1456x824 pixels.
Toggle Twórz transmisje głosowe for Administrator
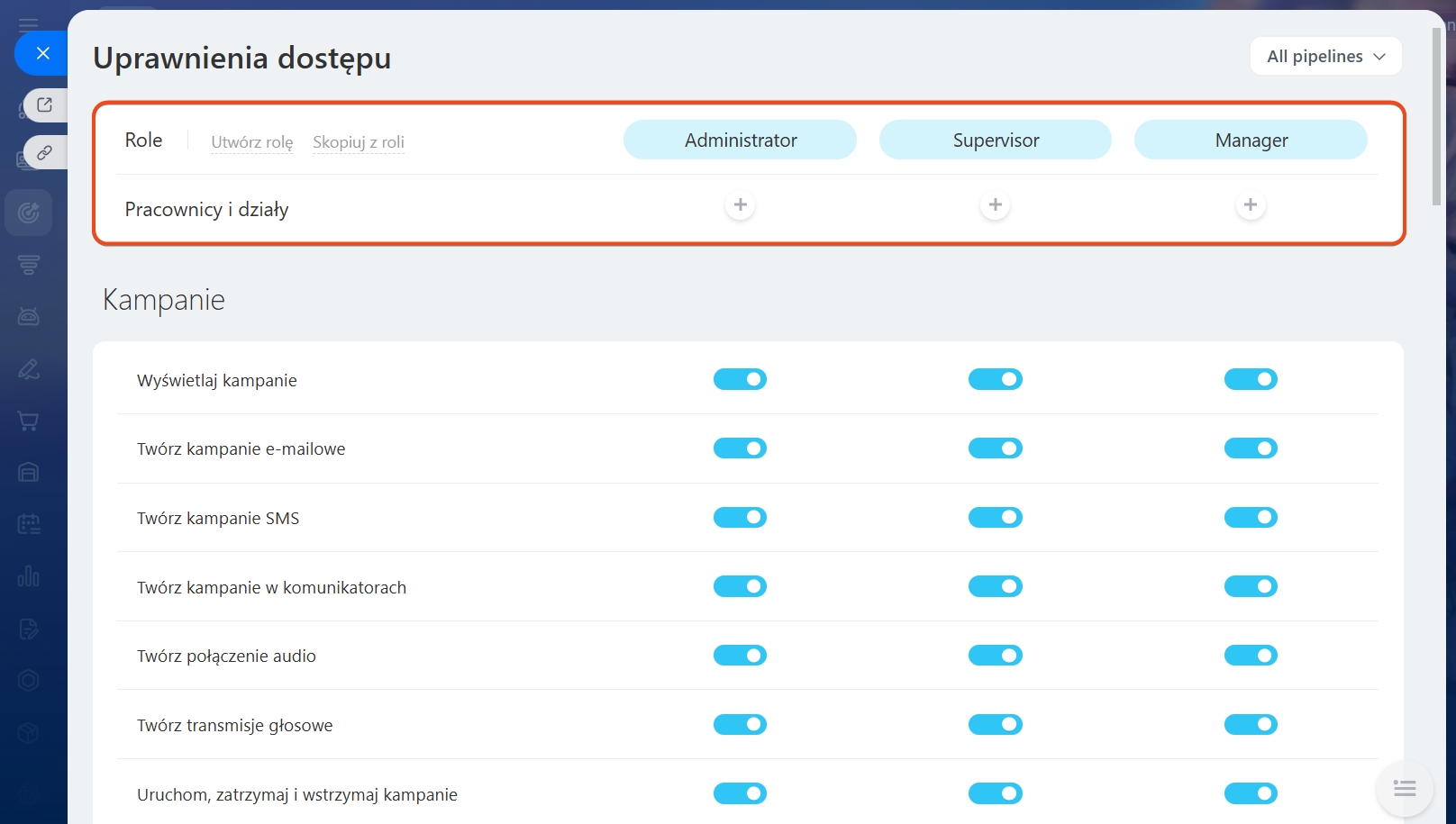tap(740, 724)
